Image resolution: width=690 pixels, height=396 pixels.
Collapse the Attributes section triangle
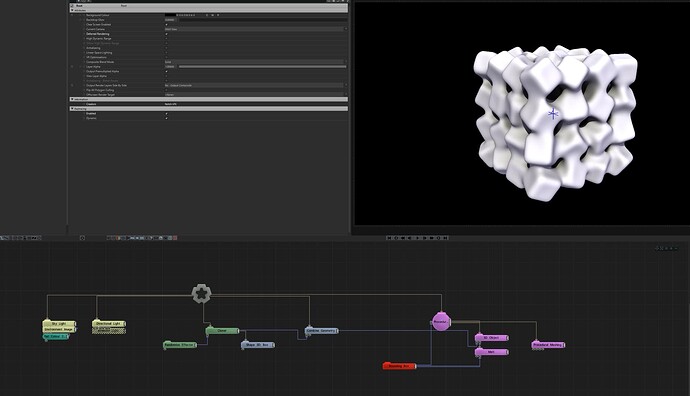(x=72, y=10)
